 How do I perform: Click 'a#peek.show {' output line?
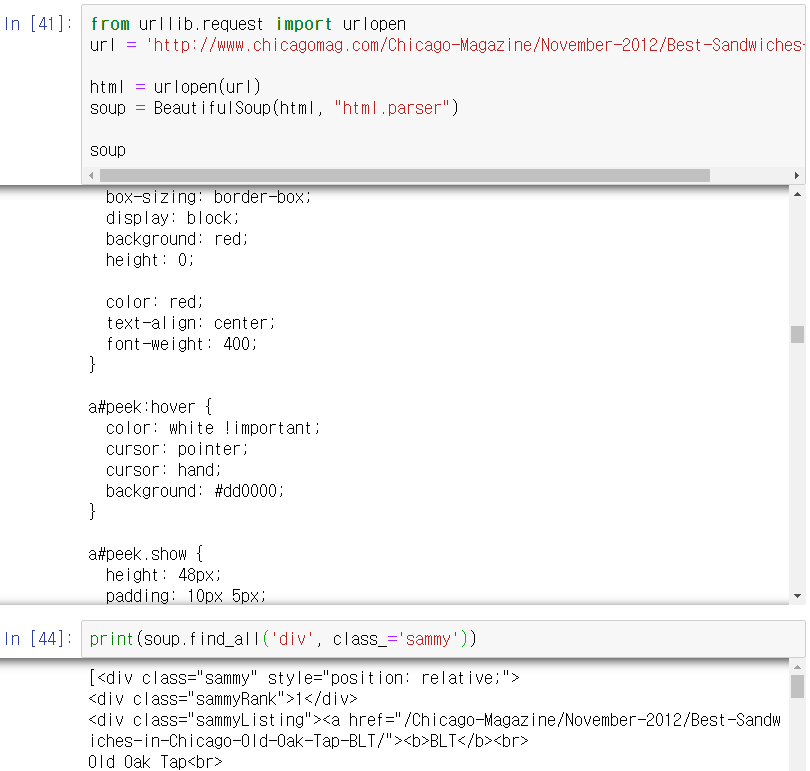146,554
